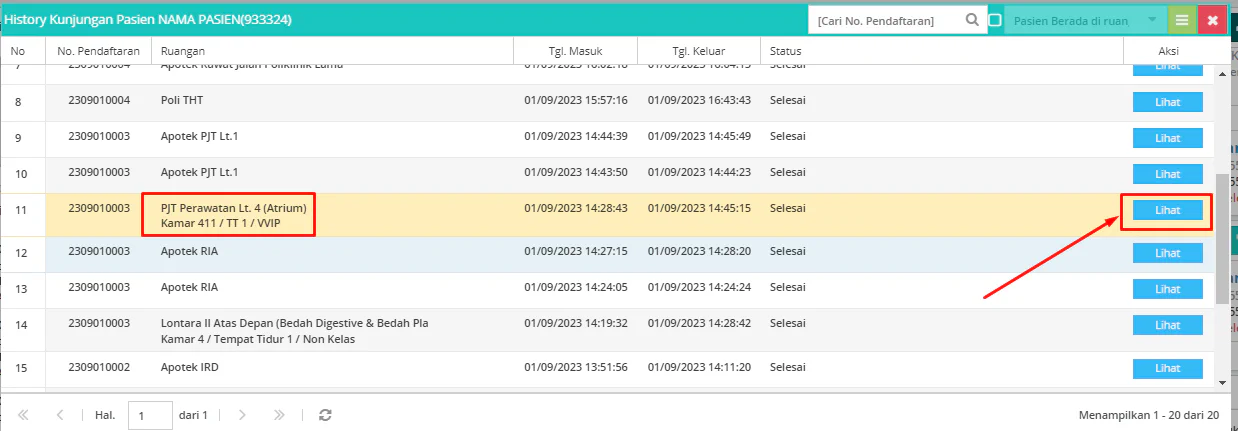Go to the next page arrow

point(242,414)
